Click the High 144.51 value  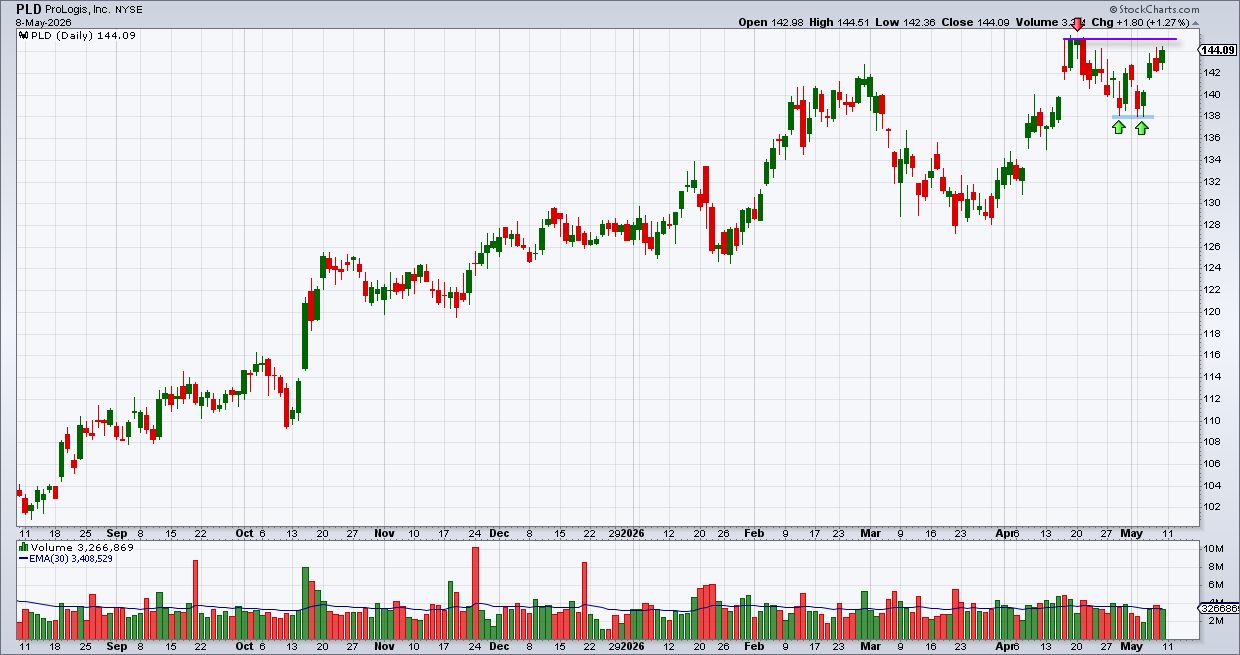point(851,22)
